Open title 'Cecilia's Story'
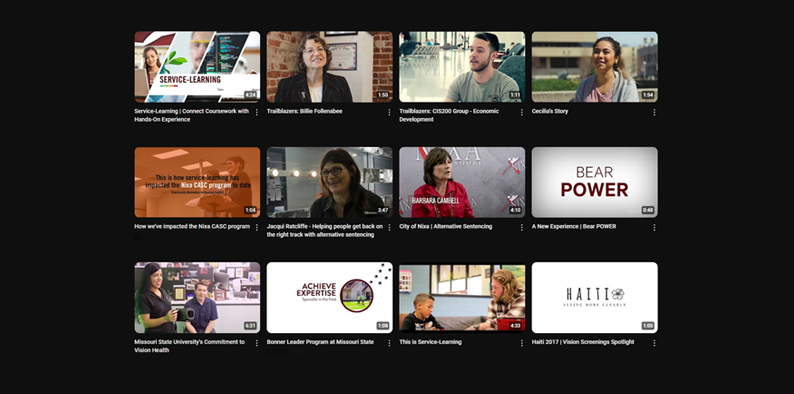Screen dimensions: 794x394 (550, 111)
